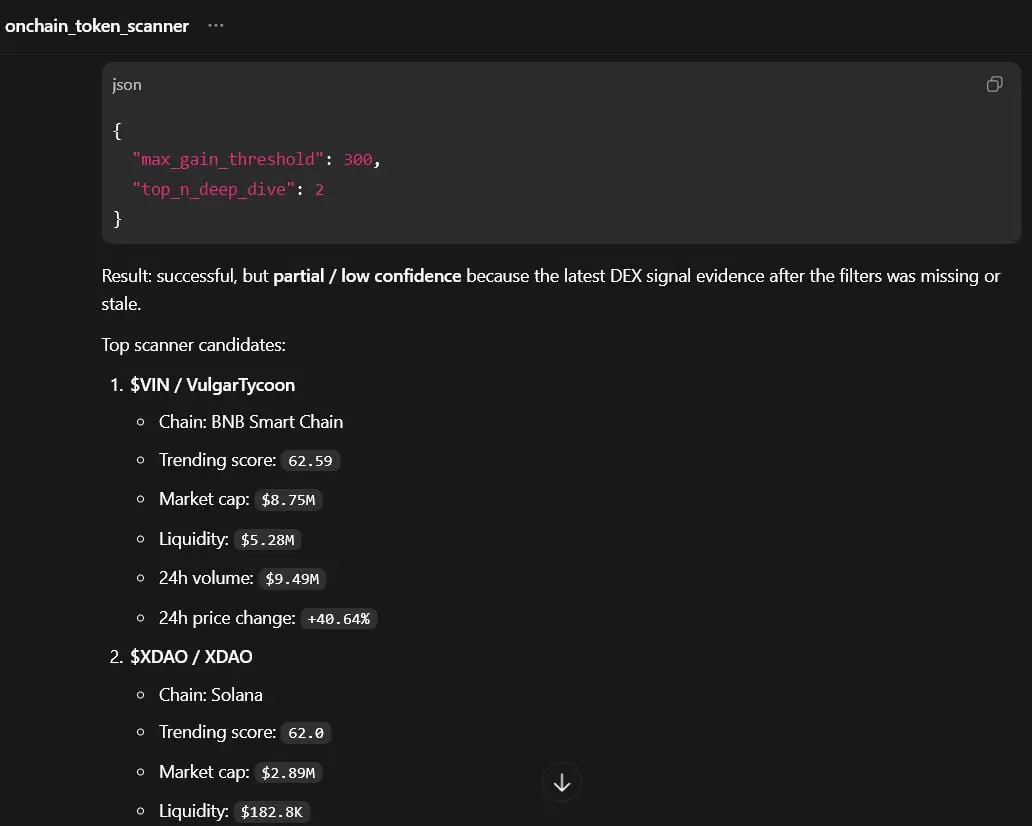1032x826 pixels.
Task: Click the 62.59 trending score chip
Action: click(x=310, y=461)
